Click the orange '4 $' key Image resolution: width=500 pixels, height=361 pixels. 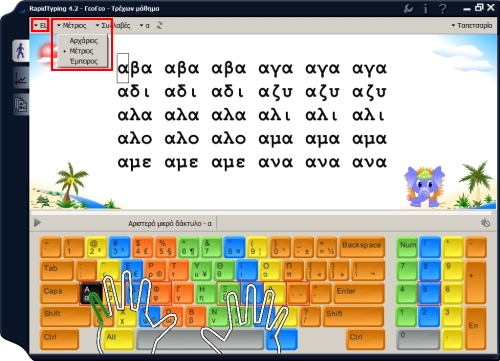(x=142, y=247)
